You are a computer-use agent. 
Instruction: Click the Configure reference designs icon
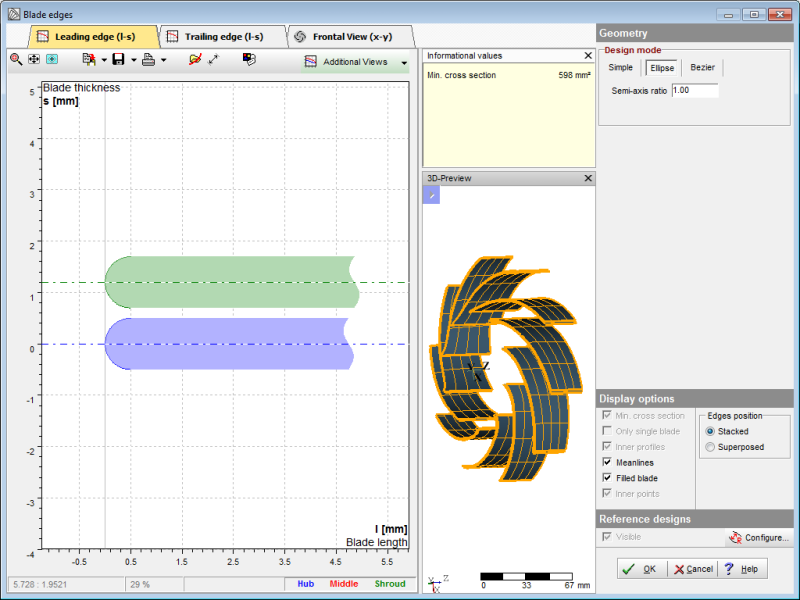tap(735, 537)
